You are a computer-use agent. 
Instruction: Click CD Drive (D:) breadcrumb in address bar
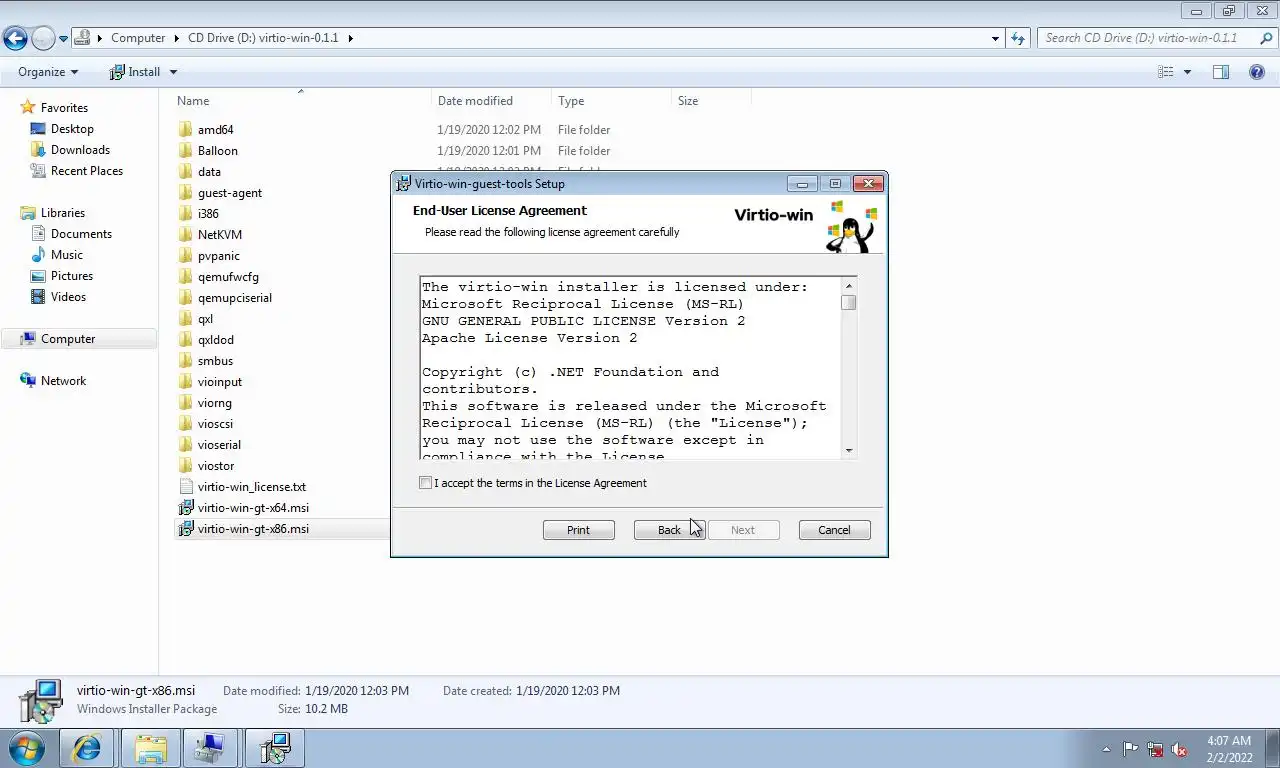[263, 38]
